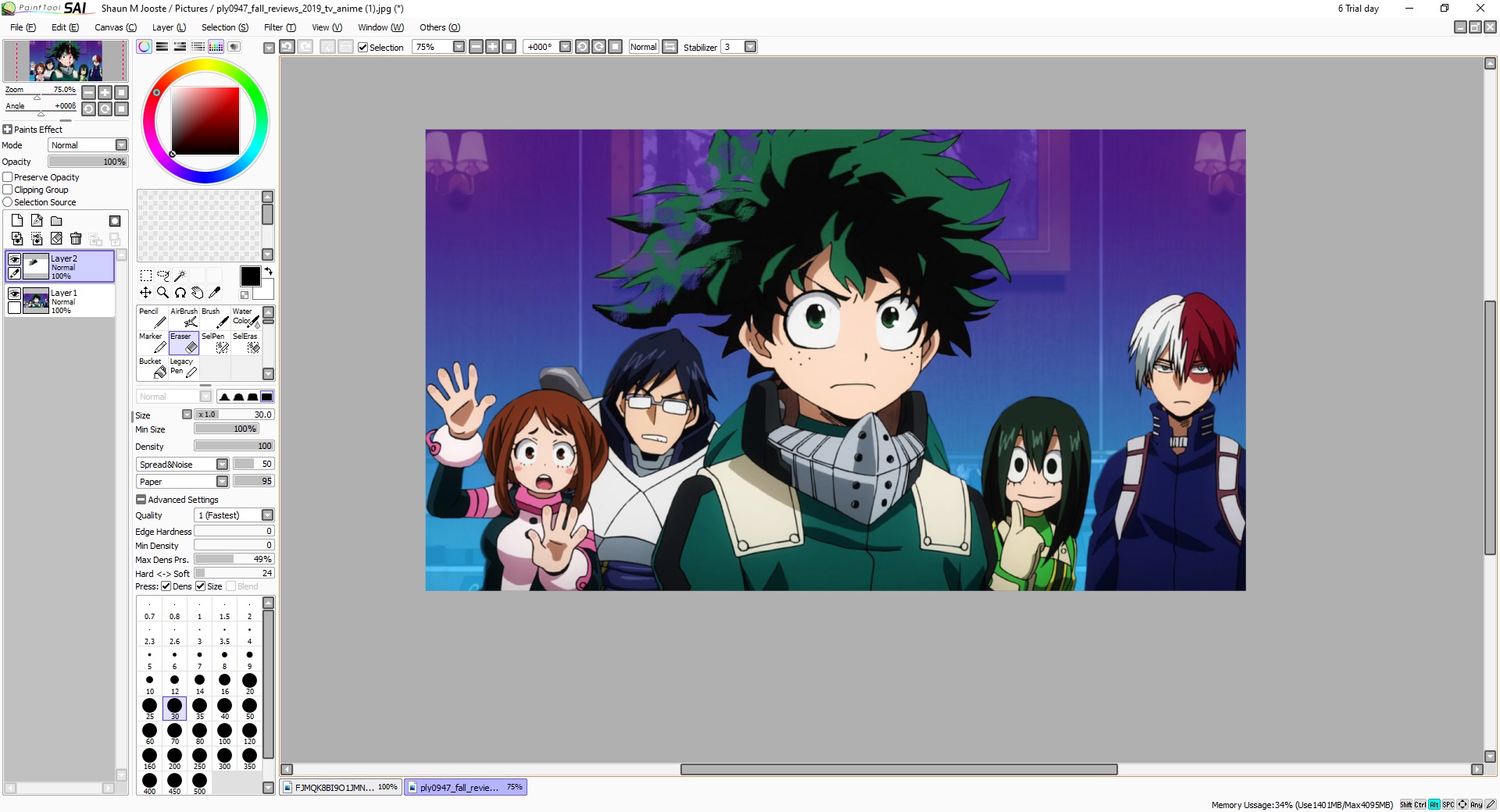
Task: Adjust the layer Opacity slider
Action: coord(87,162)
